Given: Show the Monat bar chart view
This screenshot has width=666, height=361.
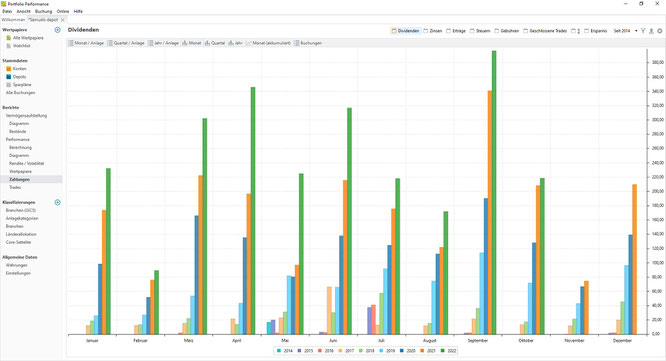Looking at the screenshot, I should tap(192, 43).
